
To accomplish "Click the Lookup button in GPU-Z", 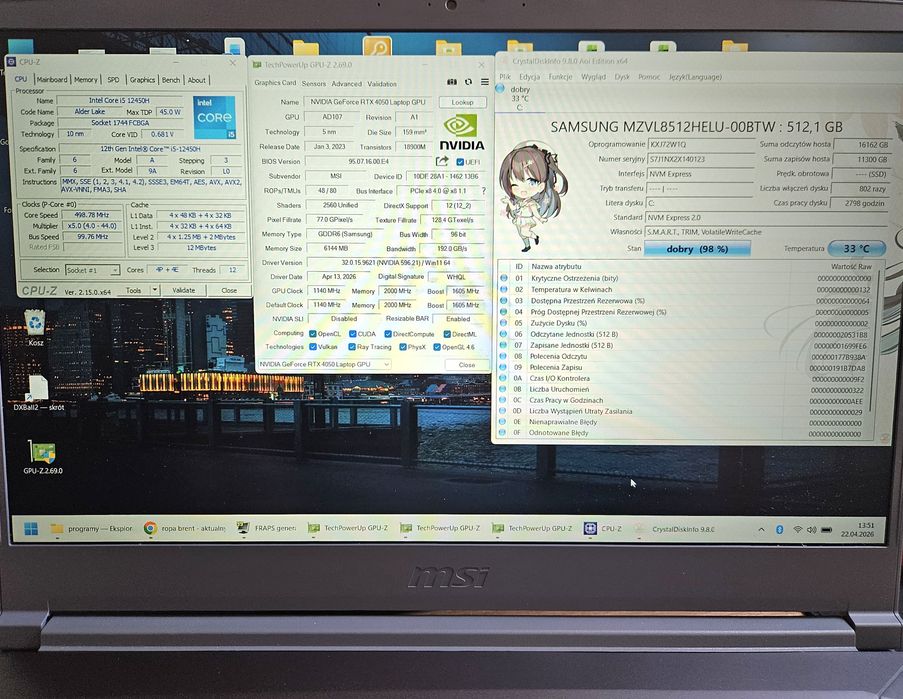I will coord(462,102).
